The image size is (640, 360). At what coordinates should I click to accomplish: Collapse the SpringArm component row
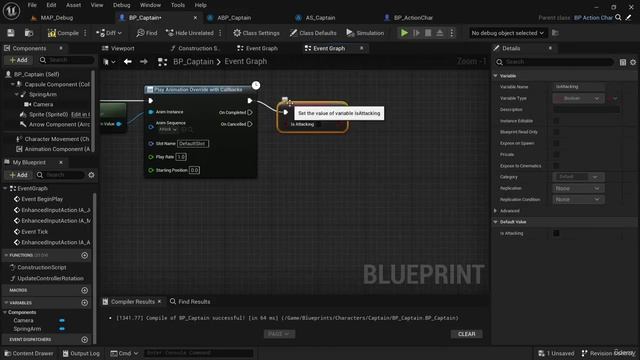(x=17, y=94)
